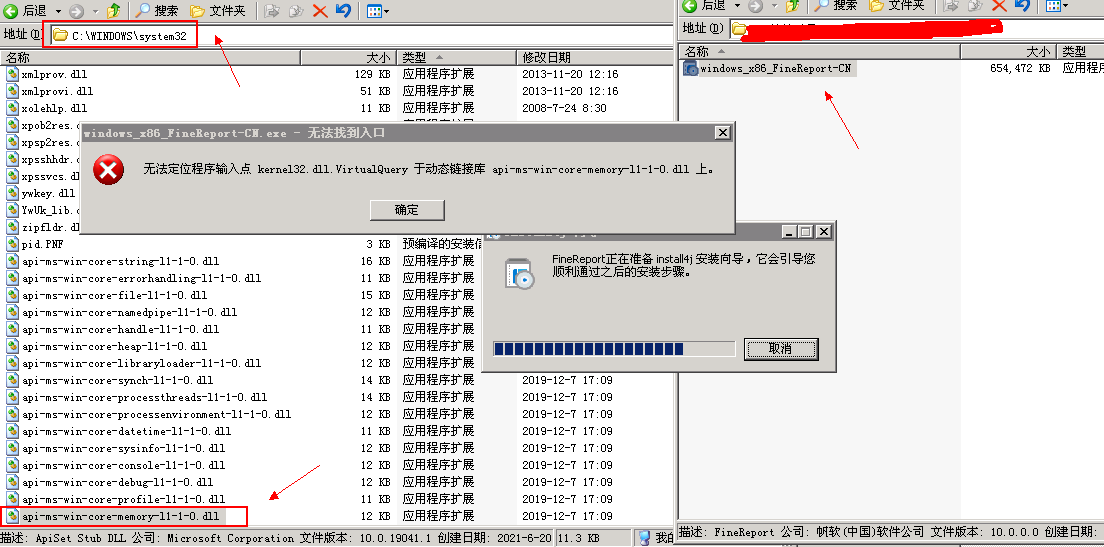
Task: Click red Delete icon in FineReport folder toolbar
Action: [x=998, y=6]
